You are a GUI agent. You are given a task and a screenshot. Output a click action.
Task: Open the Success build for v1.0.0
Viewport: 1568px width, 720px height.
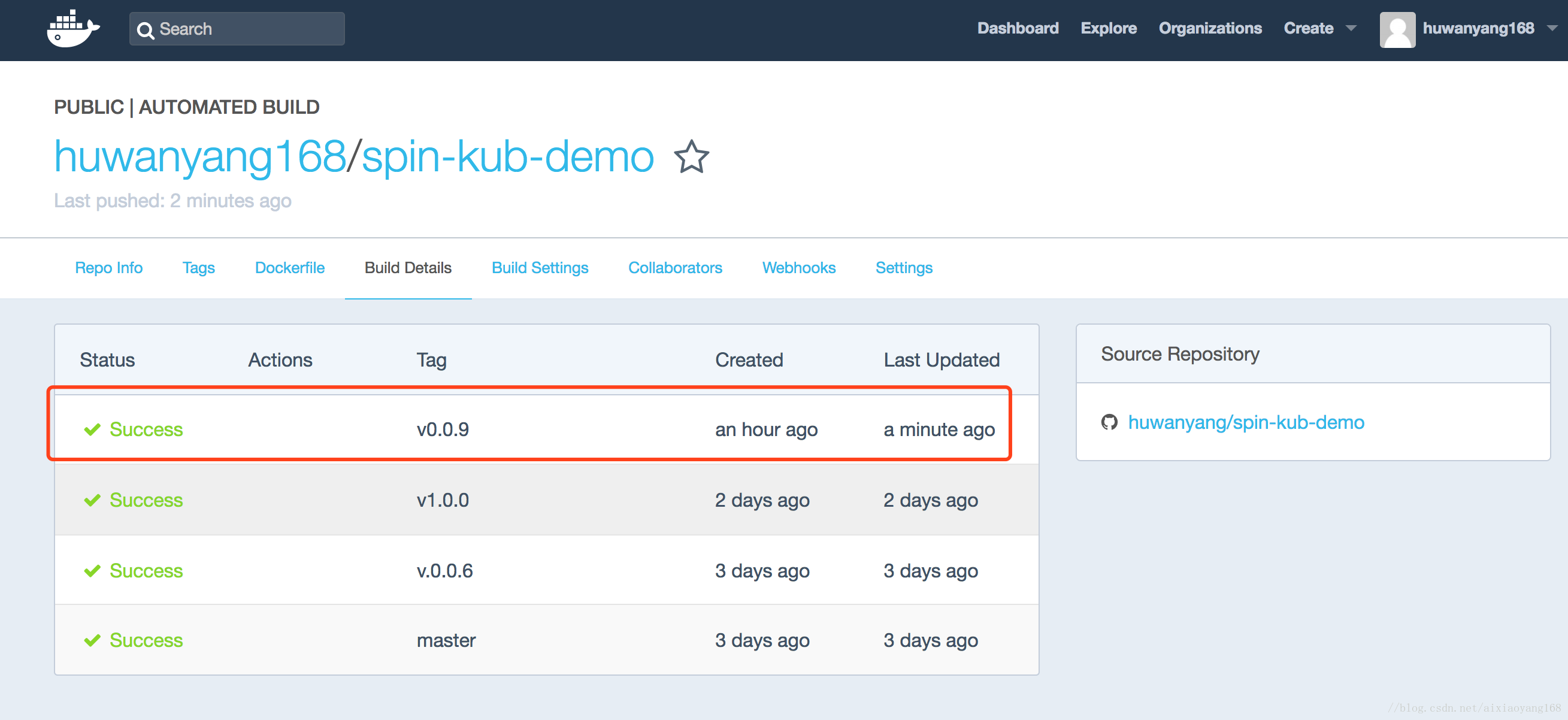point(146,500)
